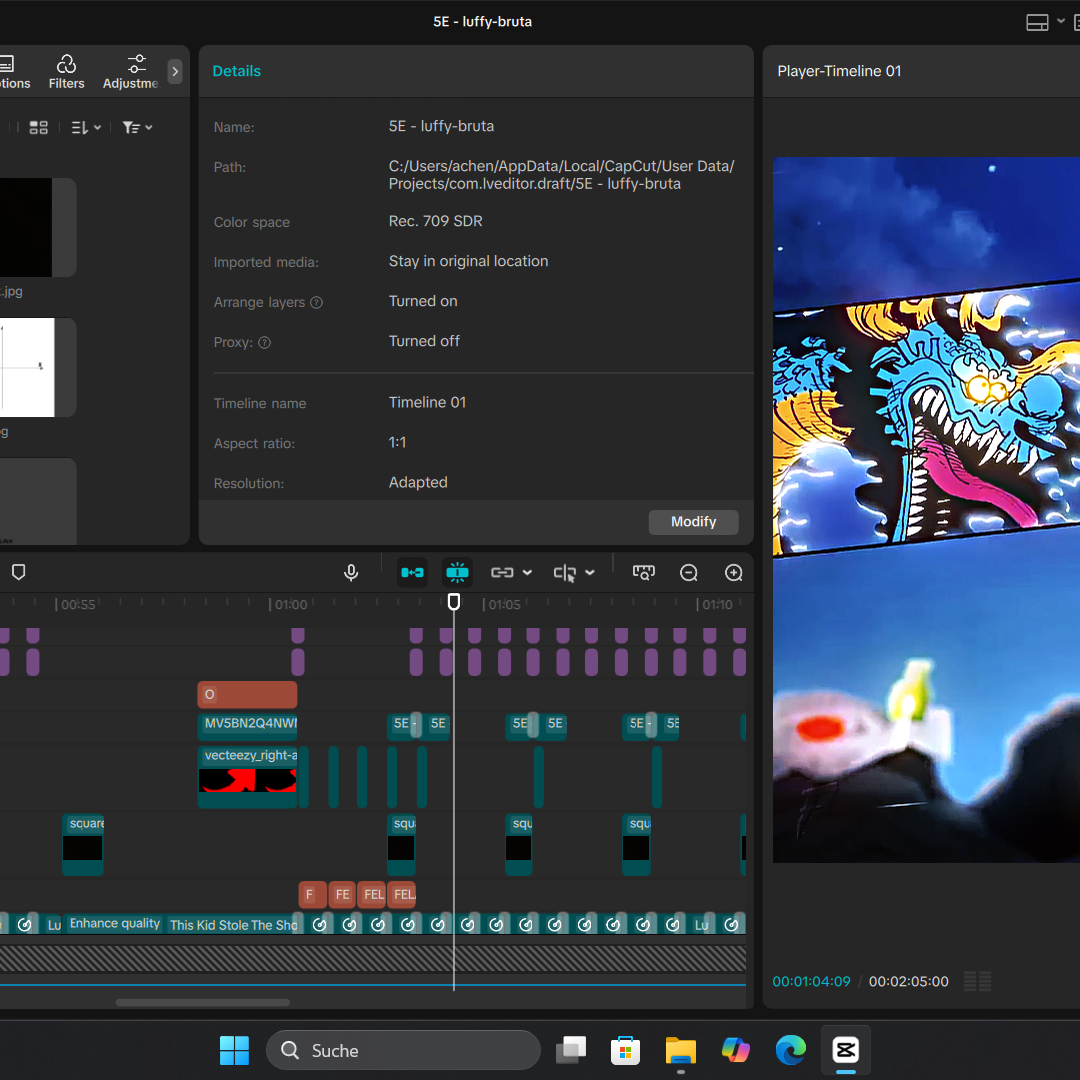Click the help icon next to Proxy

[264, 342]
